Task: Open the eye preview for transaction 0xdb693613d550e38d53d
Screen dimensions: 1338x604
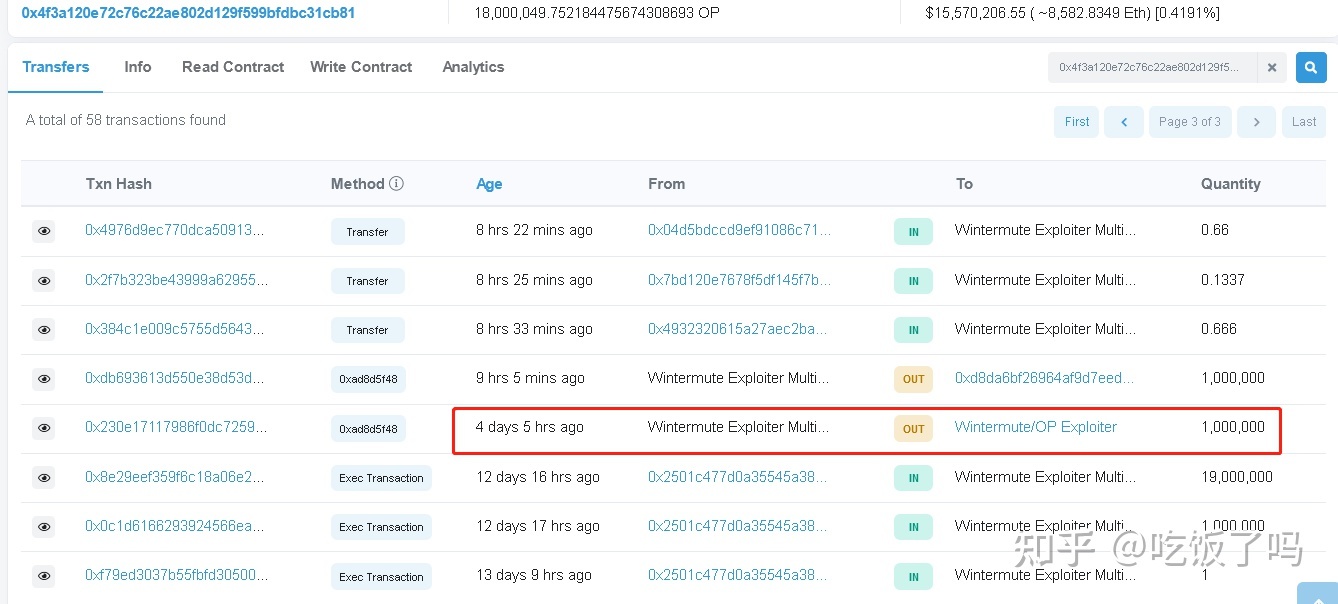Action: (x=44, y=379)
